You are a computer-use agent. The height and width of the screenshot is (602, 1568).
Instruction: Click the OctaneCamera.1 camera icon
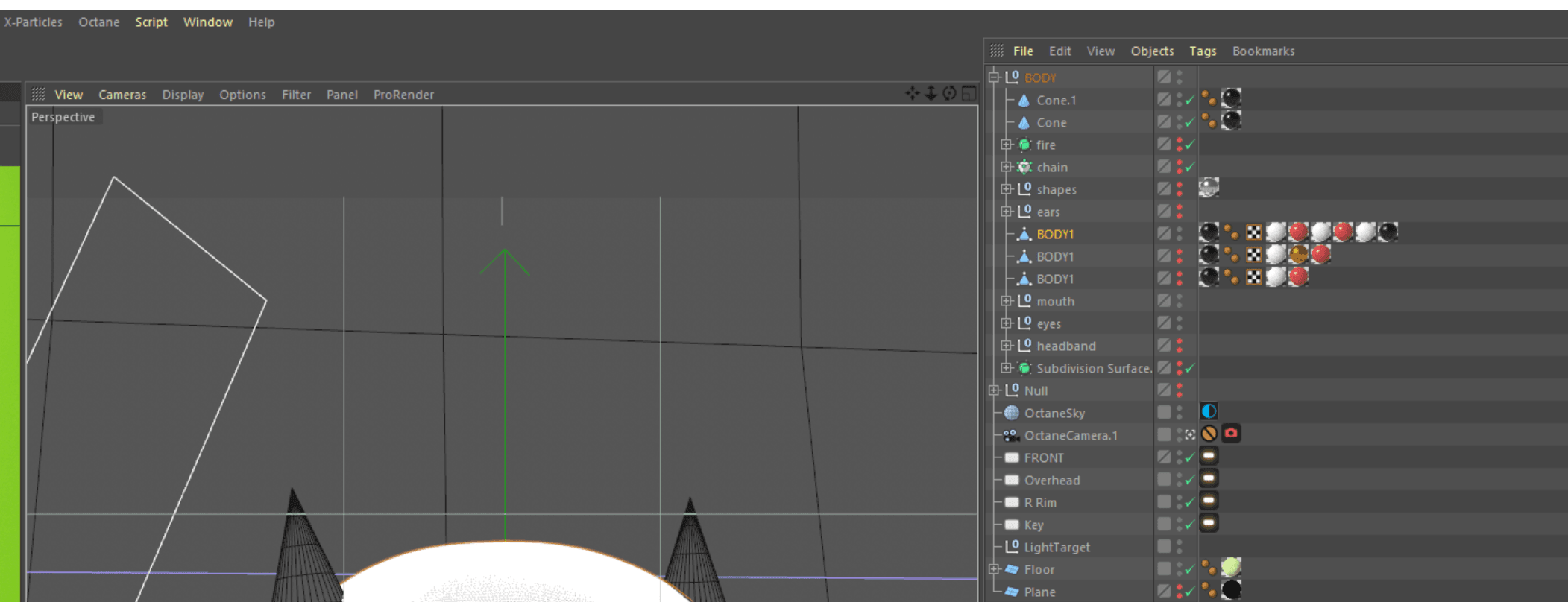[1012, 435]
